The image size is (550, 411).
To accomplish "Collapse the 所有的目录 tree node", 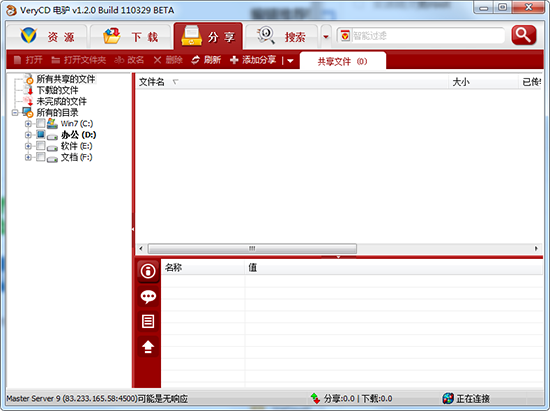I will [15, 113].
